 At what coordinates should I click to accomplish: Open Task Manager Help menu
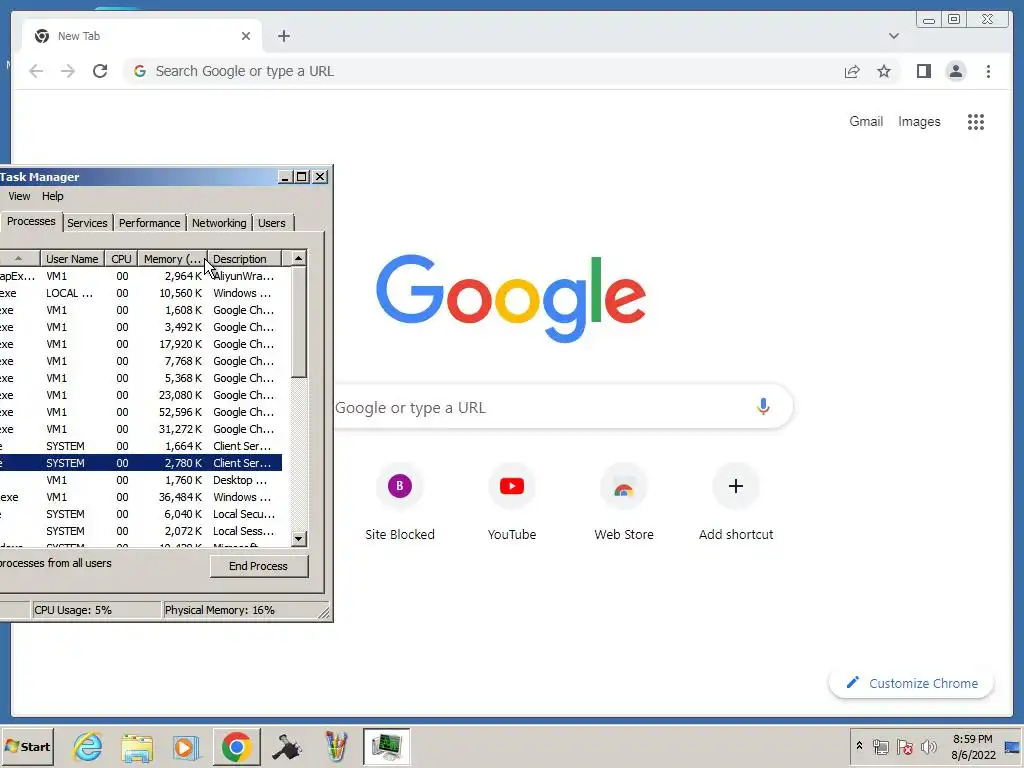pyautogui.click(x=52, y=196)
